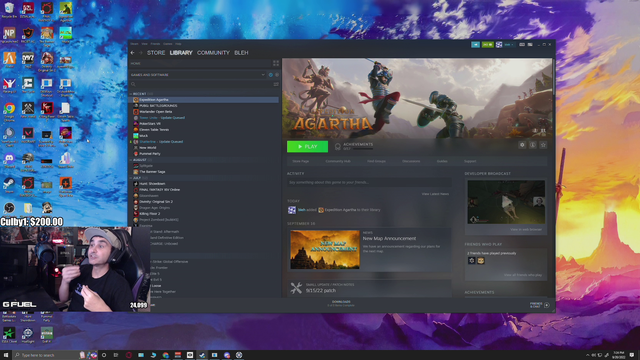This screenshot has height=360, width=640.
Task: Open the New Map Announcement thumbnail
Action: [x=325, y=249]
